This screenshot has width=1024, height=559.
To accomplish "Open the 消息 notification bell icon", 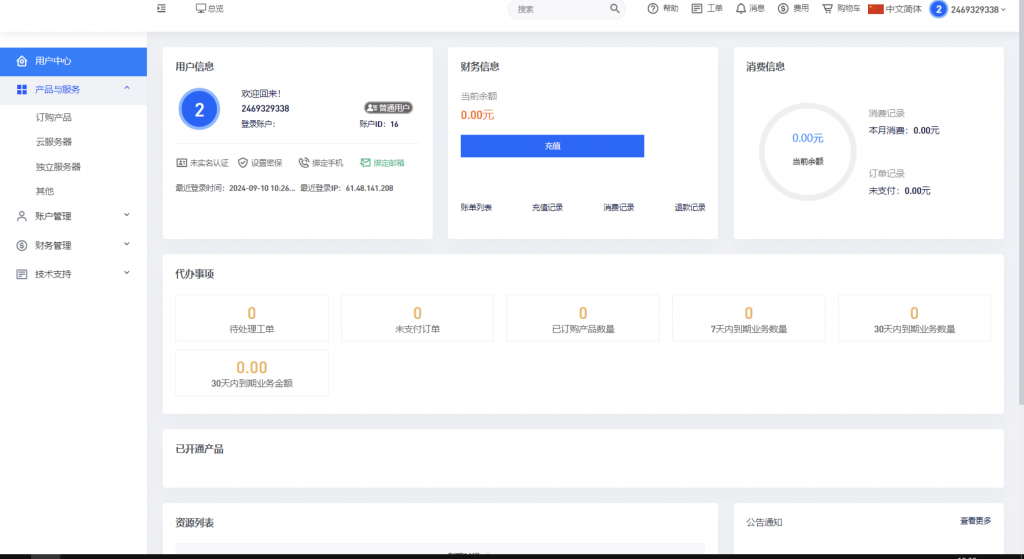I will (741, 8).
